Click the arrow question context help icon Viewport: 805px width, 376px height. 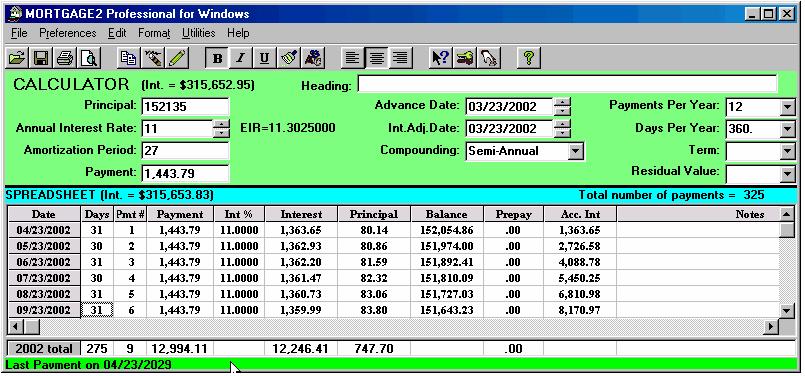(x=440, y=58)
